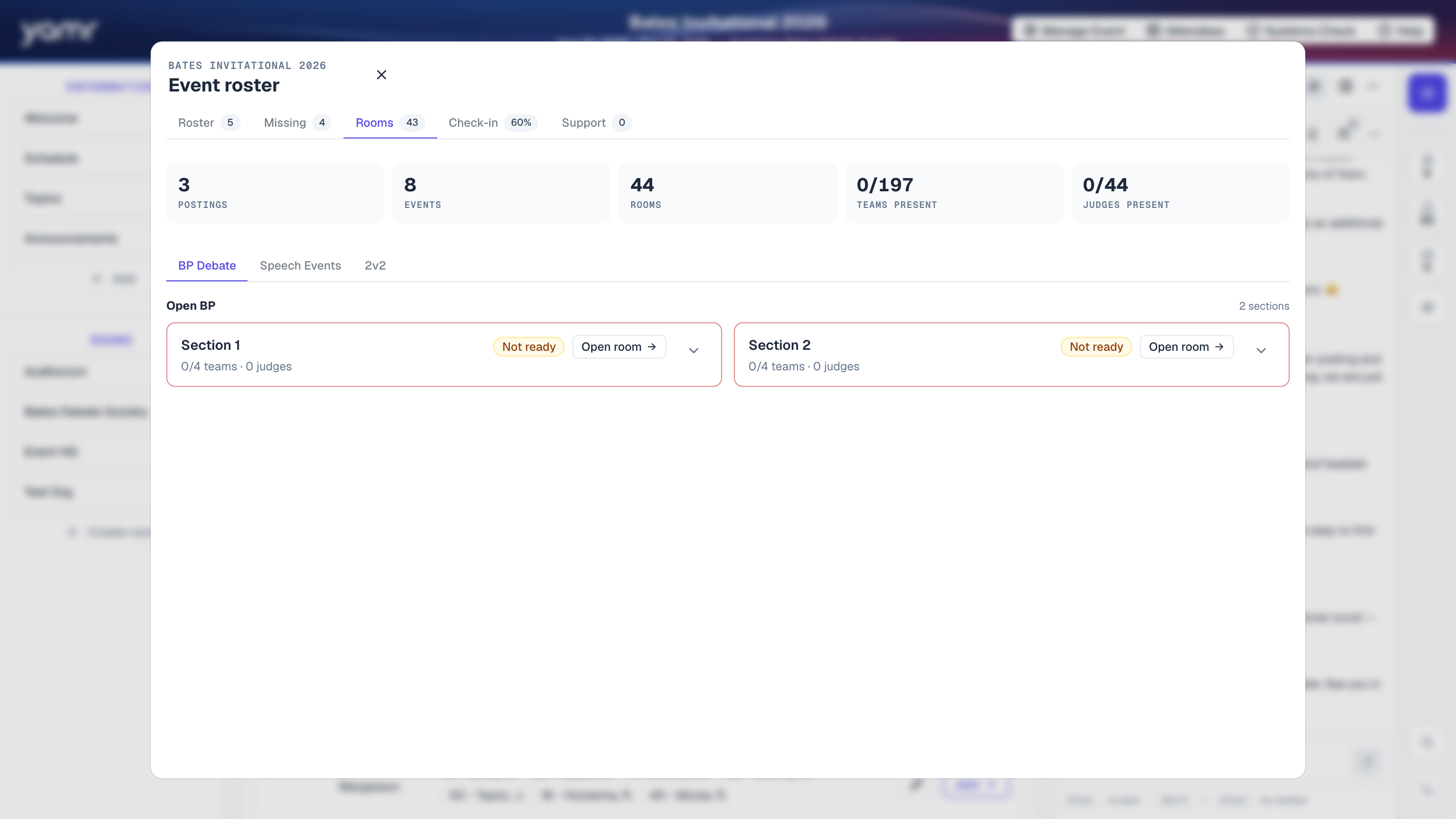Click the 2 sections label
The width and height of the screenshot is (1456, 819).
tap(1264, 306)
